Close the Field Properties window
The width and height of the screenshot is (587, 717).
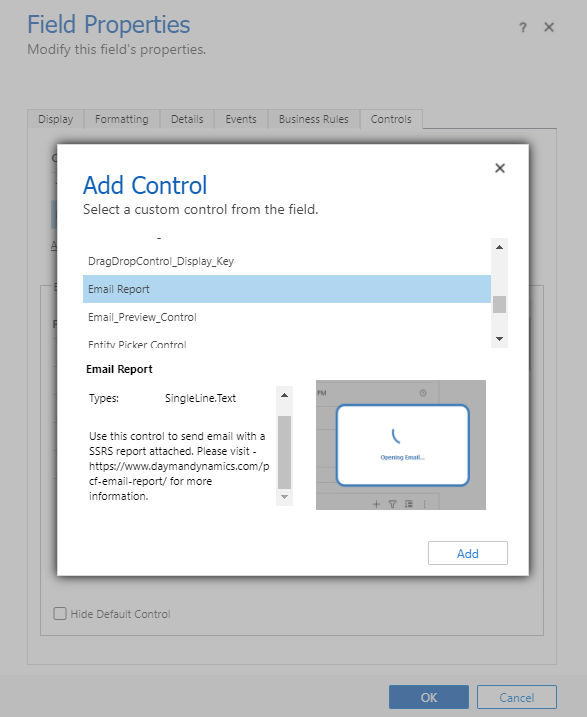pyautogui.click(x=549, y=27)
